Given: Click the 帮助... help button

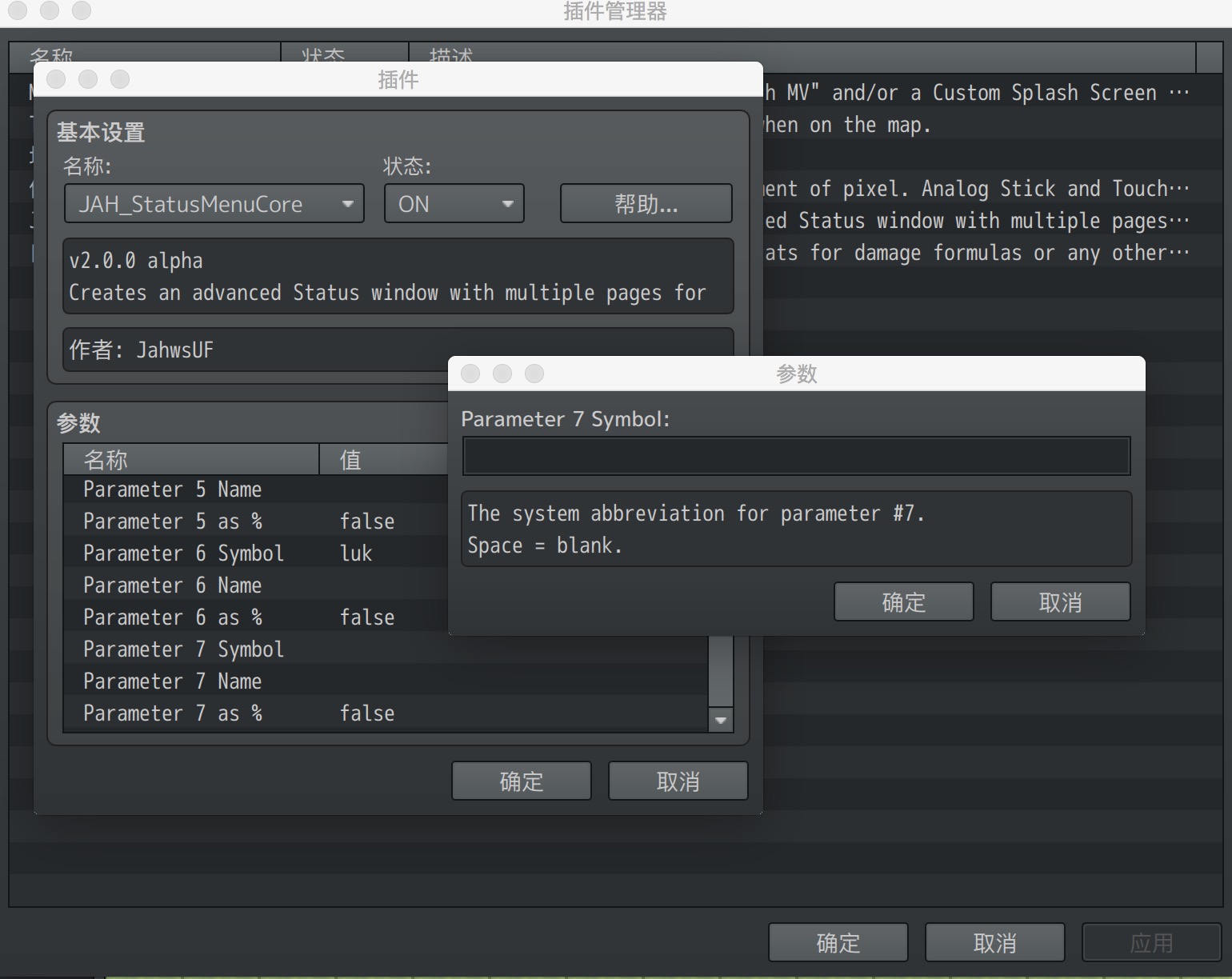Looking at the screenshot, I should [x=646, y=204].
